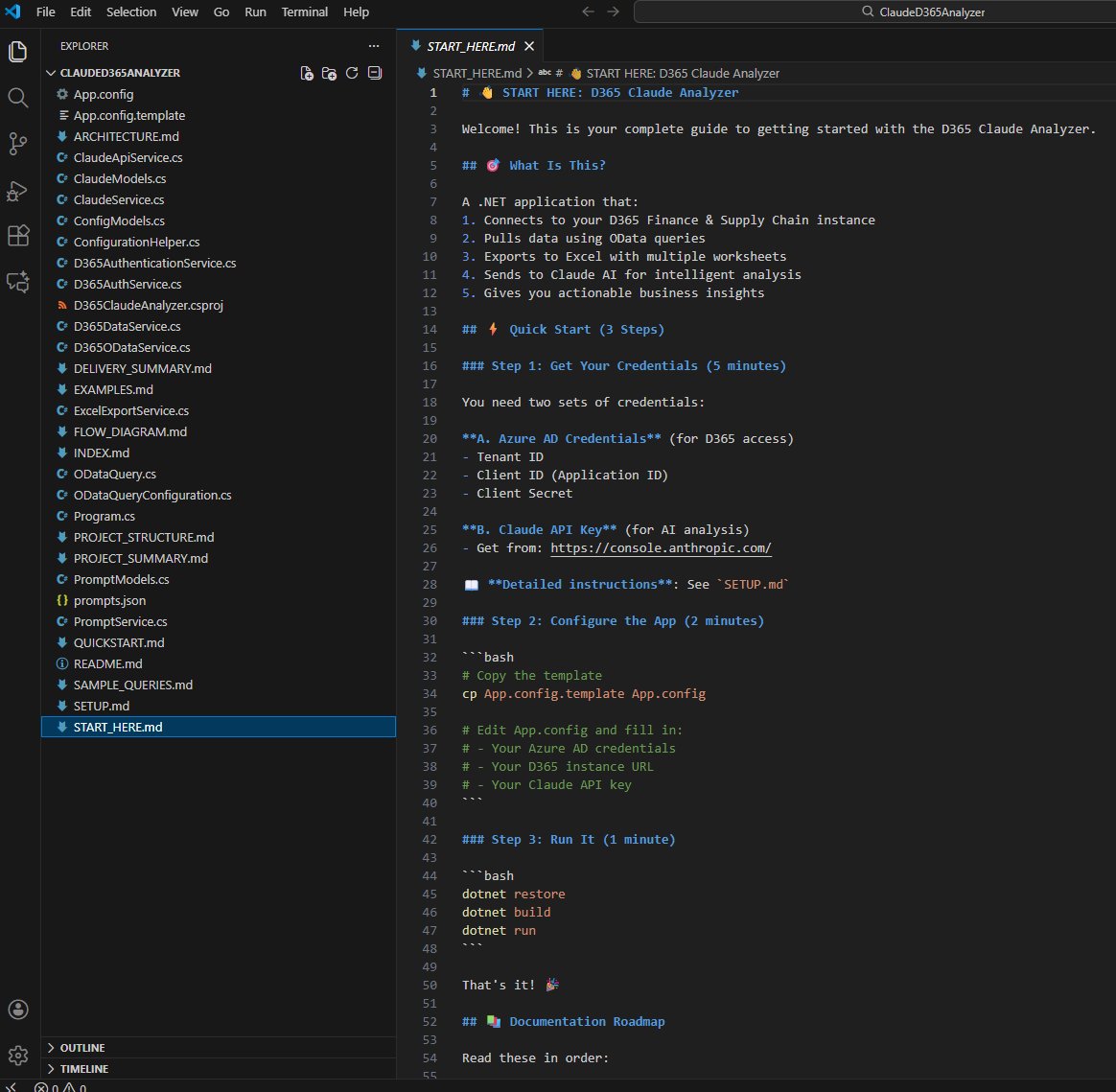The height and width of the screenshot is (1092, 1116).
Task: Open the Edit menu
Action: 81,12
